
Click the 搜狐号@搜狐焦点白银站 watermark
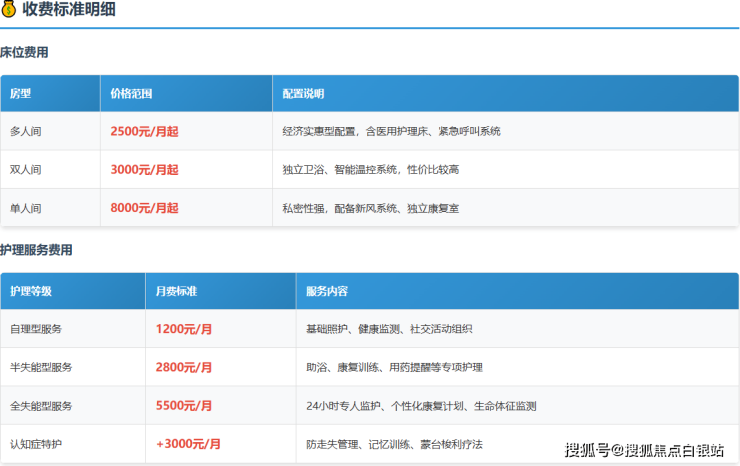click(644, 449)
